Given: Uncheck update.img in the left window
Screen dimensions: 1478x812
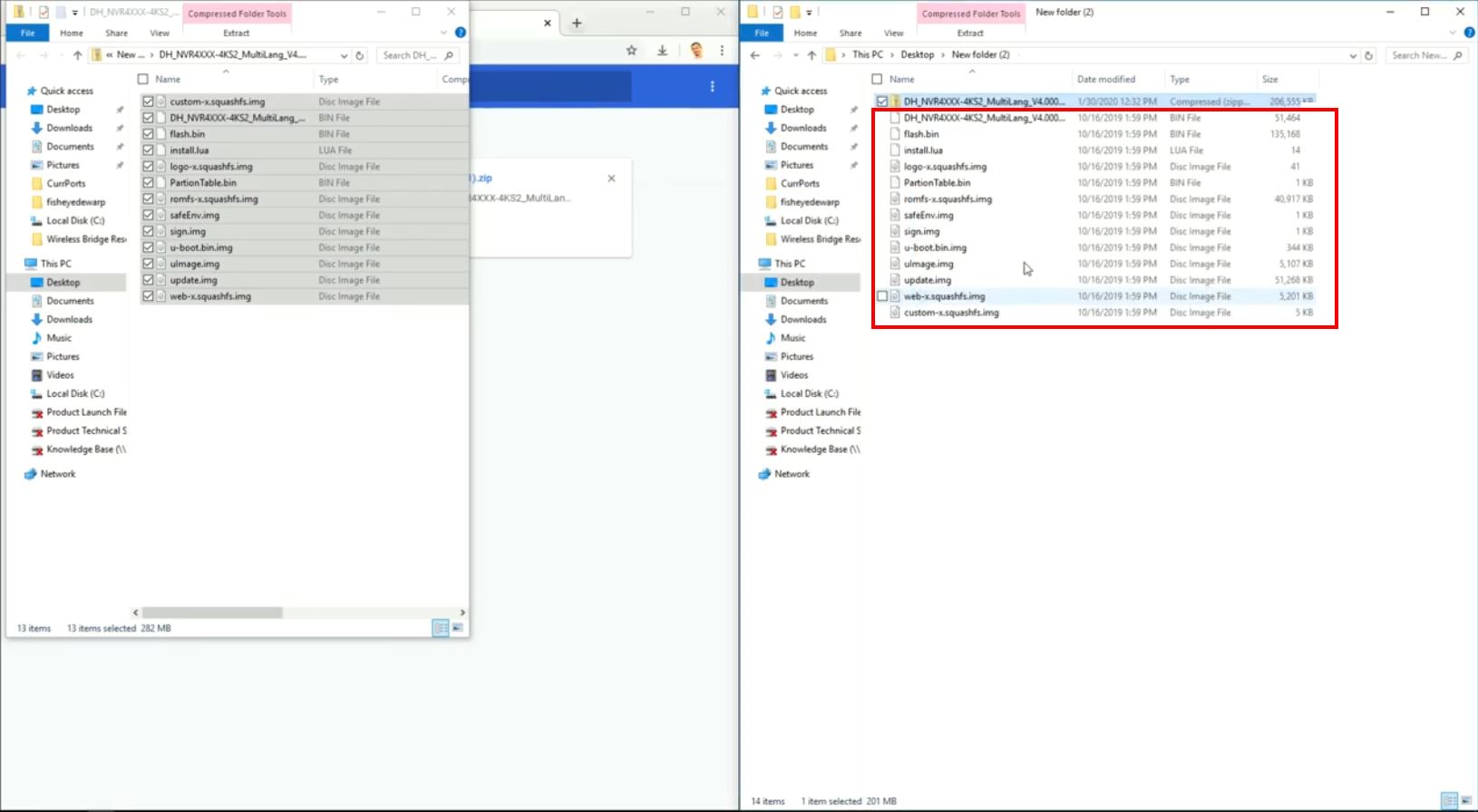Looking at the screenshot, I should click(148, 280).
